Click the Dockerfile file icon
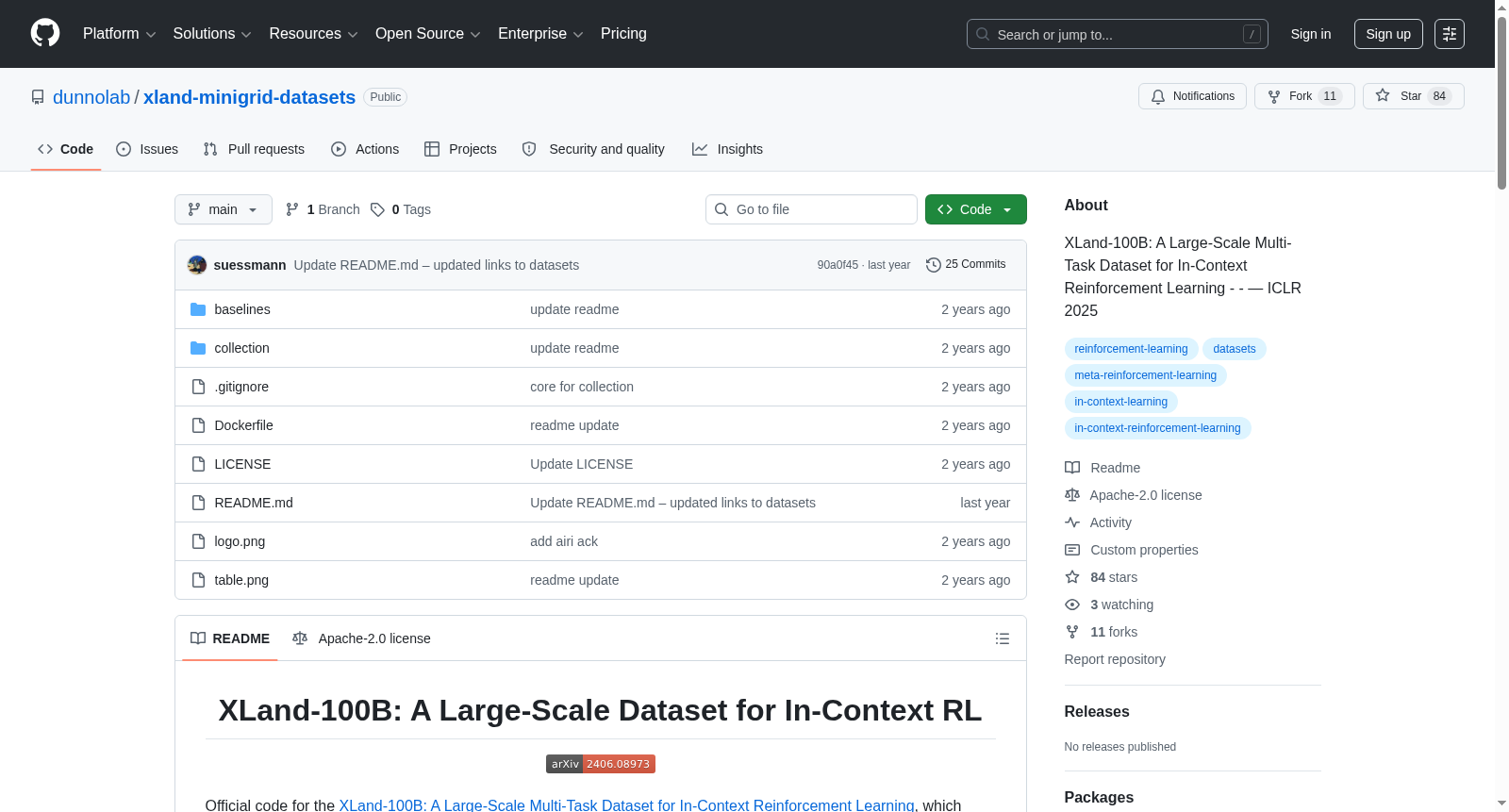 tap(198, 425)
